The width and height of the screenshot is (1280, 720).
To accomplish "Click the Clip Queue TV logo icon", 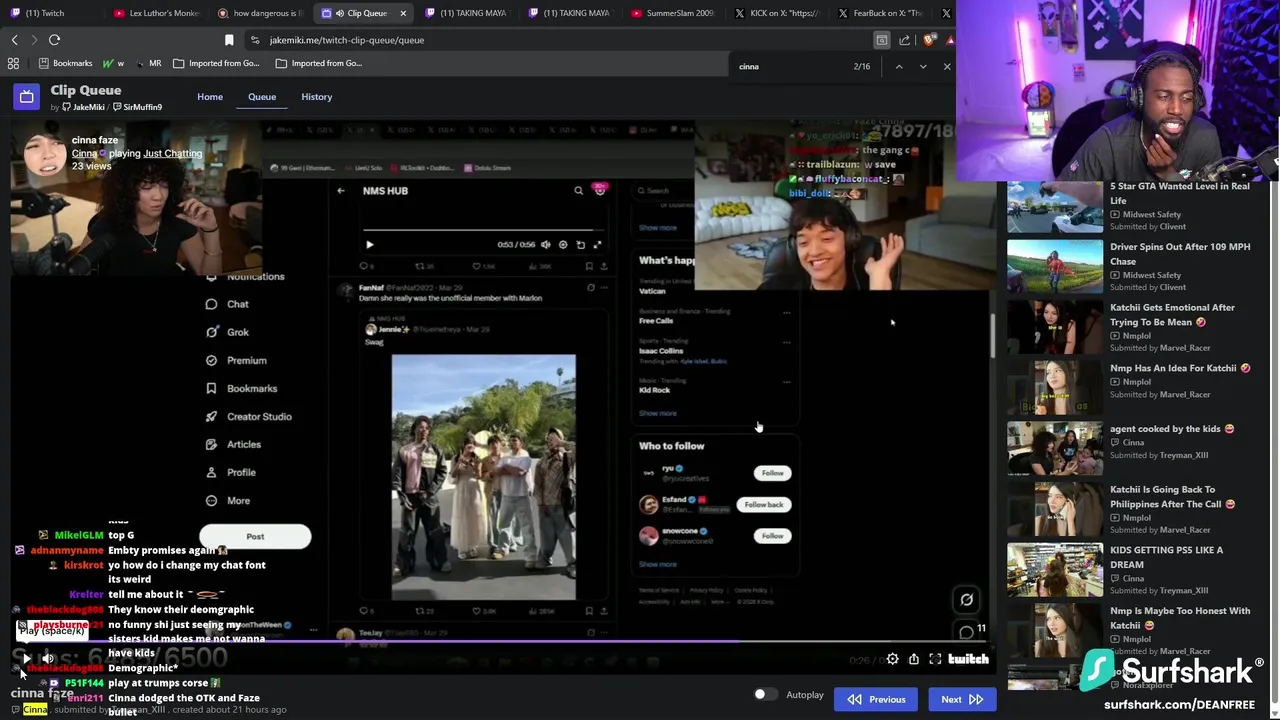I will 27,97.
